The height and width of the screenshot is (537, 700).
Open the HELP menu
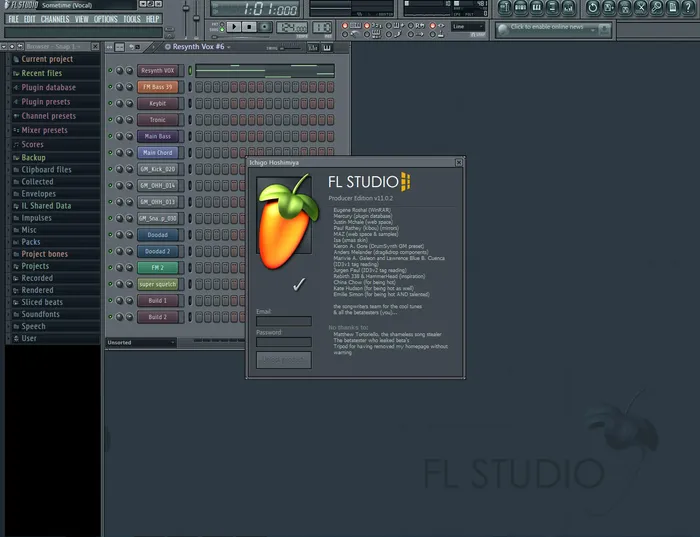pyautogui.click(x=152, y=19)
